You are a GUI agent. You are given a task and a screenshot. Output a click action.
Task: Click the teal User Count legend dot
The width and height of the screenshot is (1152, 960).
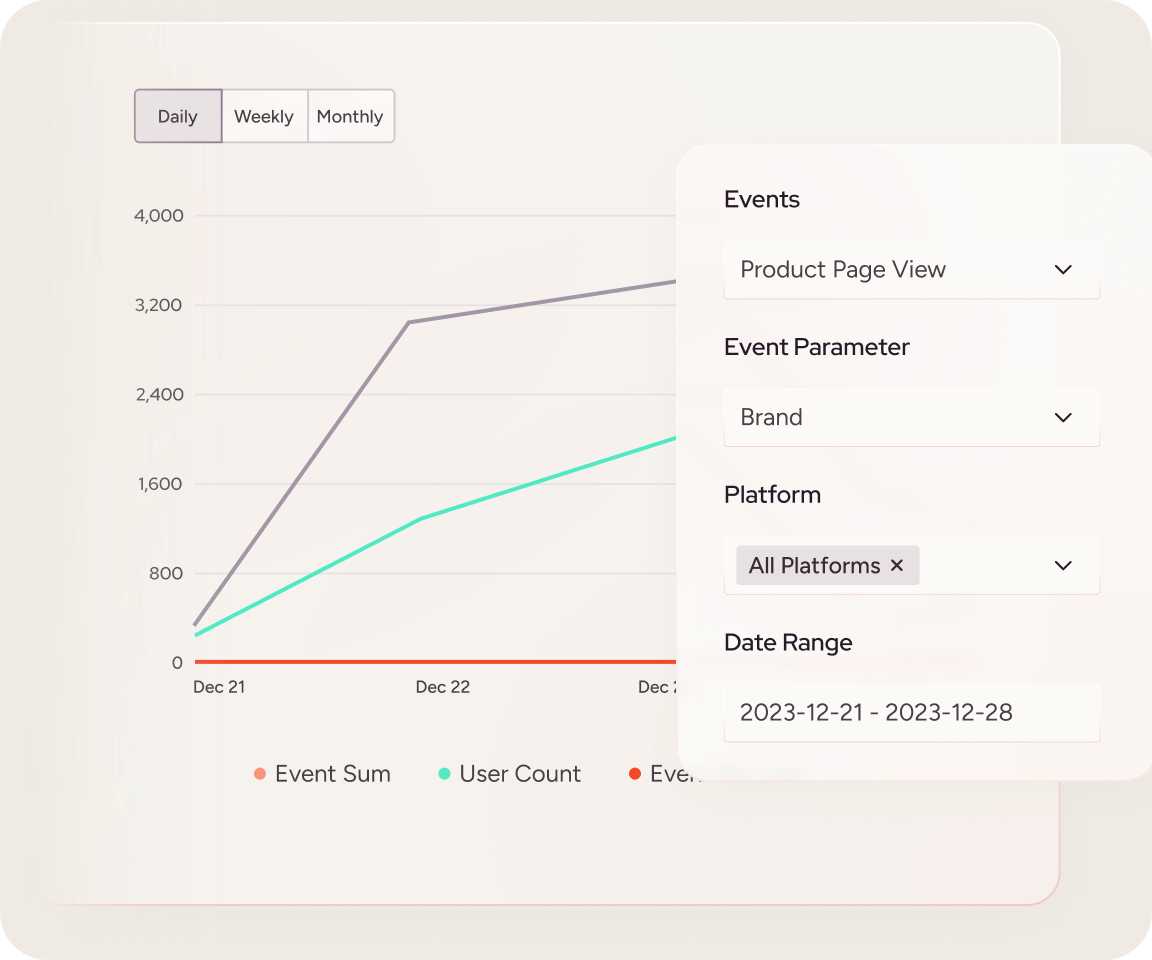[x=445, y=774]
